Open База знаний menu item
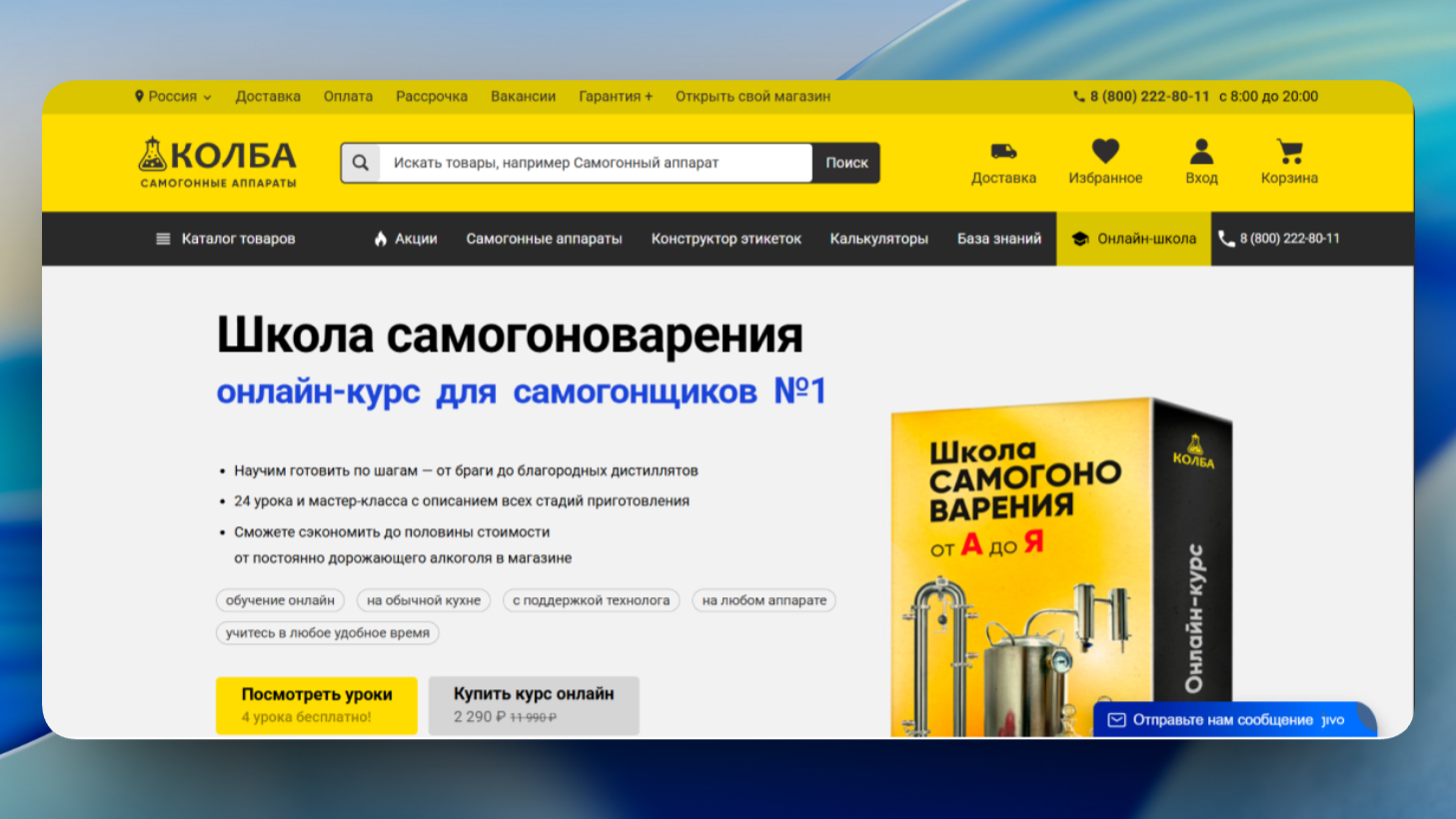Viewport: 1456px width, 819px height. [x=999, y=239]
